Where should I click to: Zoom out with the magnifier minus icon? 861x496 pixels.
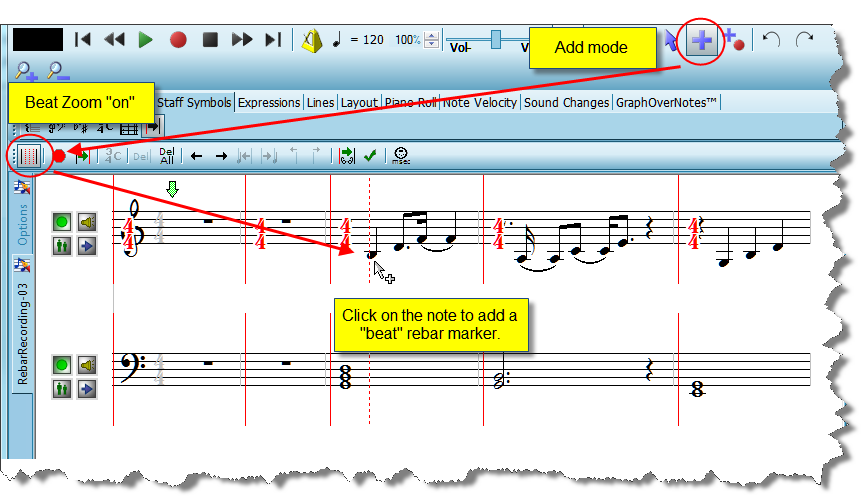[57, 70]
